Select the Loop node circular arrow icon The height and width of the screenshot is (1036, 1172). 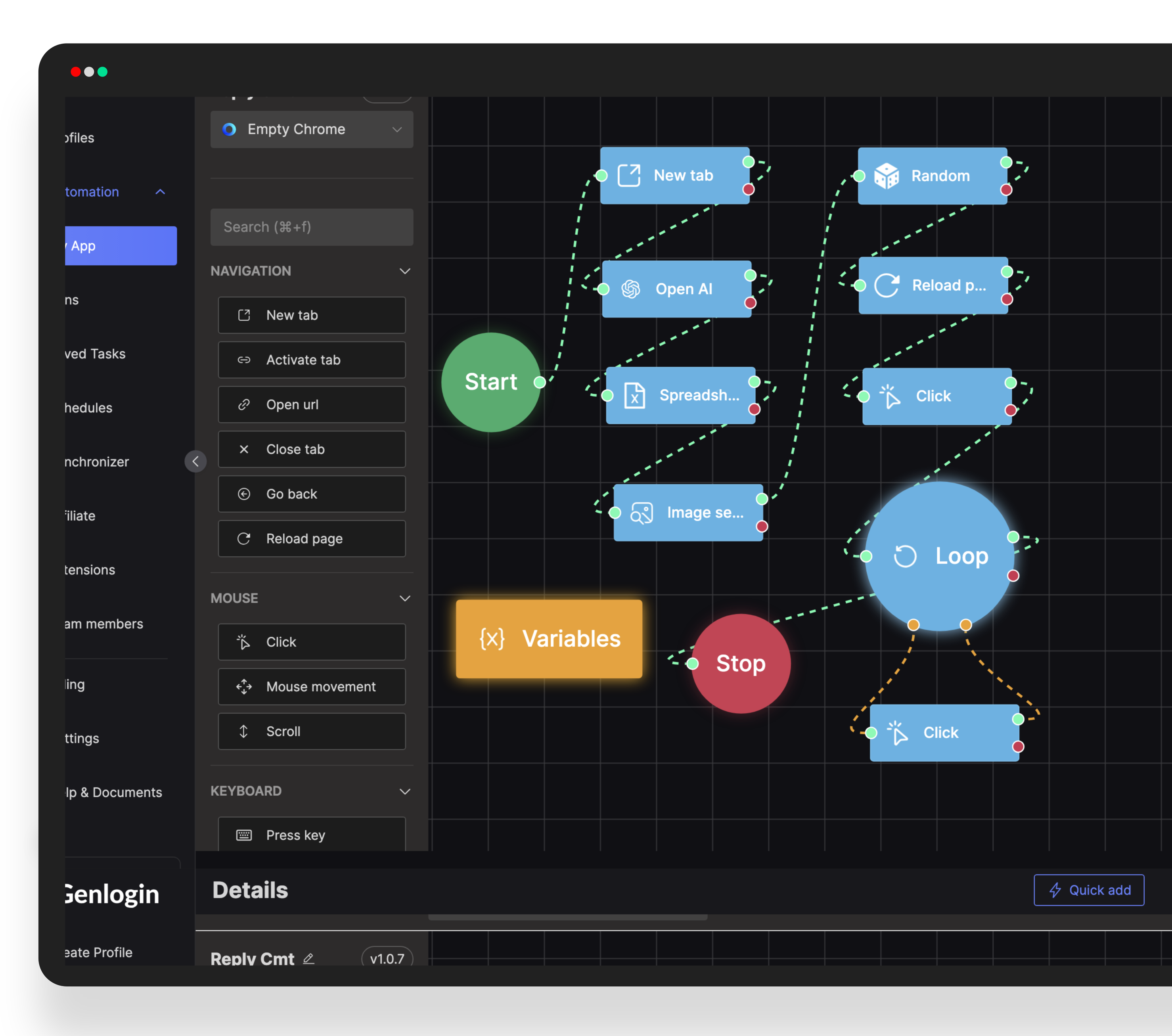click(x=906, y=556)
